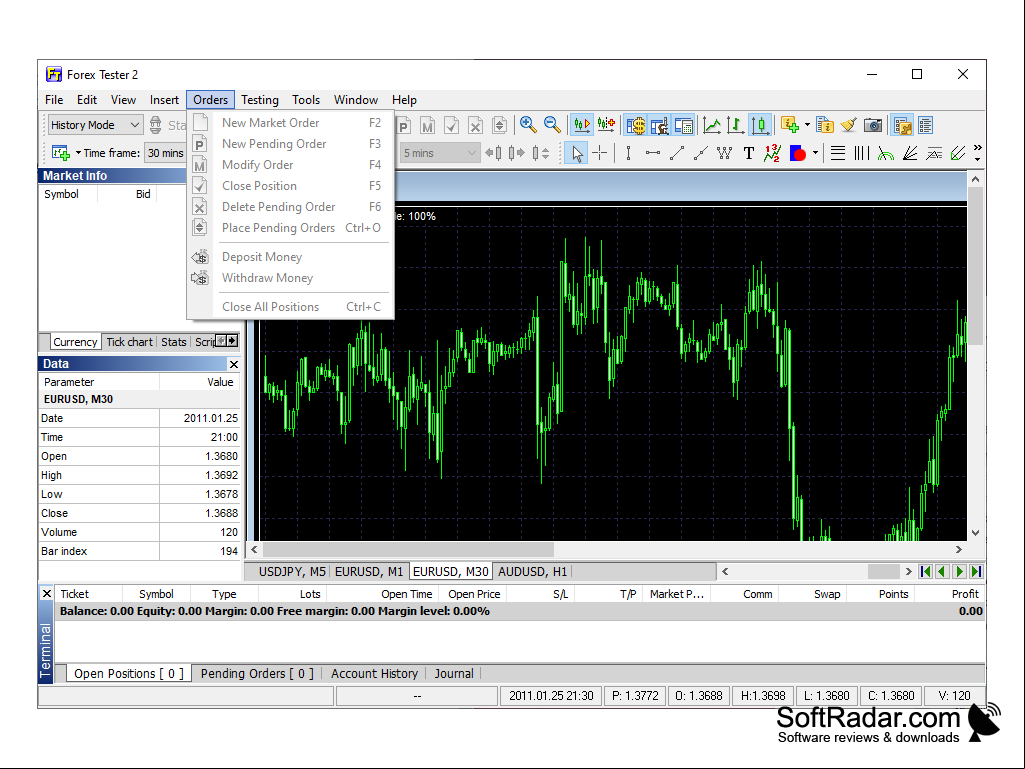Open the Account History tab
Viewport: 1025px width, 769px height.
click(374, 674)
